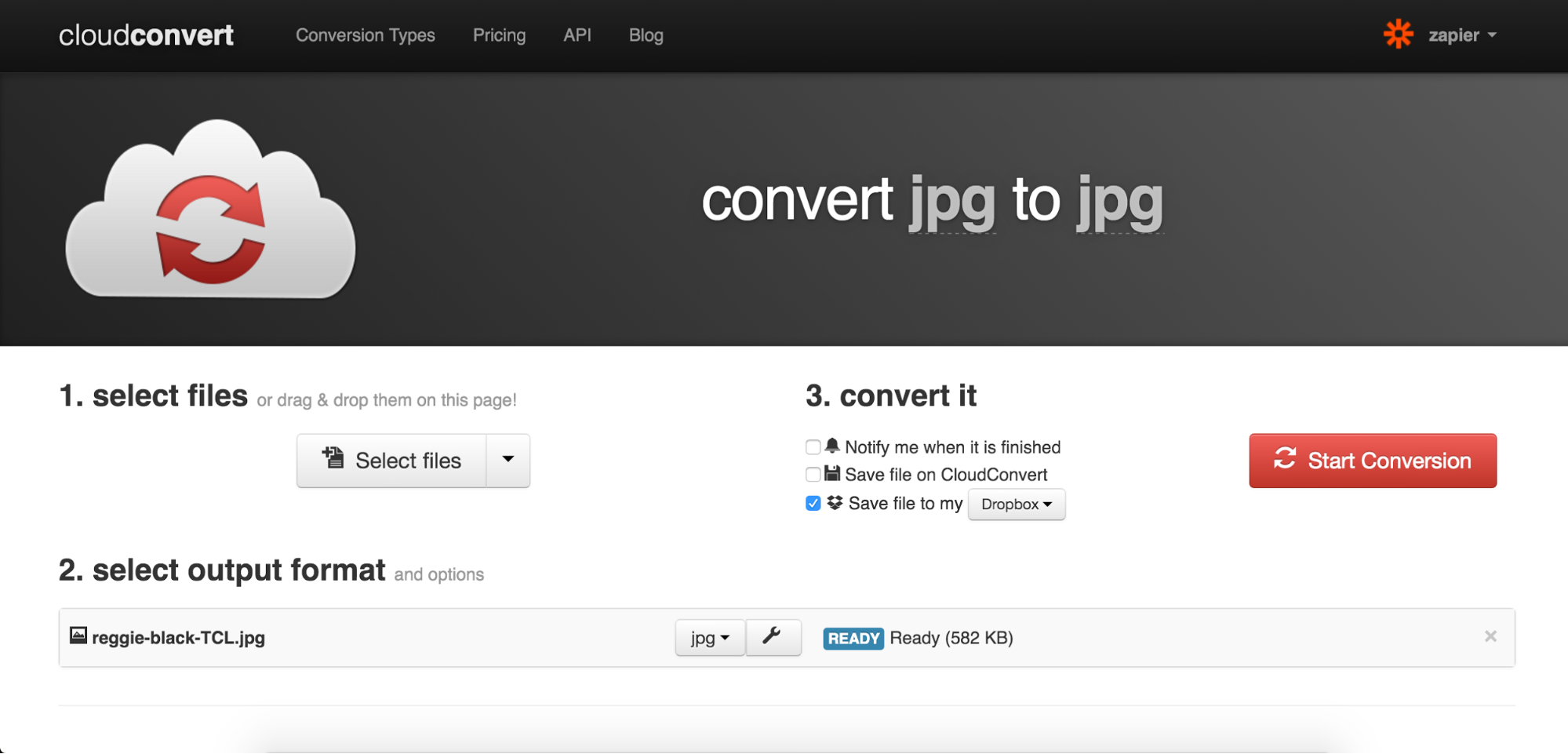Visit the Blog link
Screen dimensions: 1568x754
[x=646, y=35]
